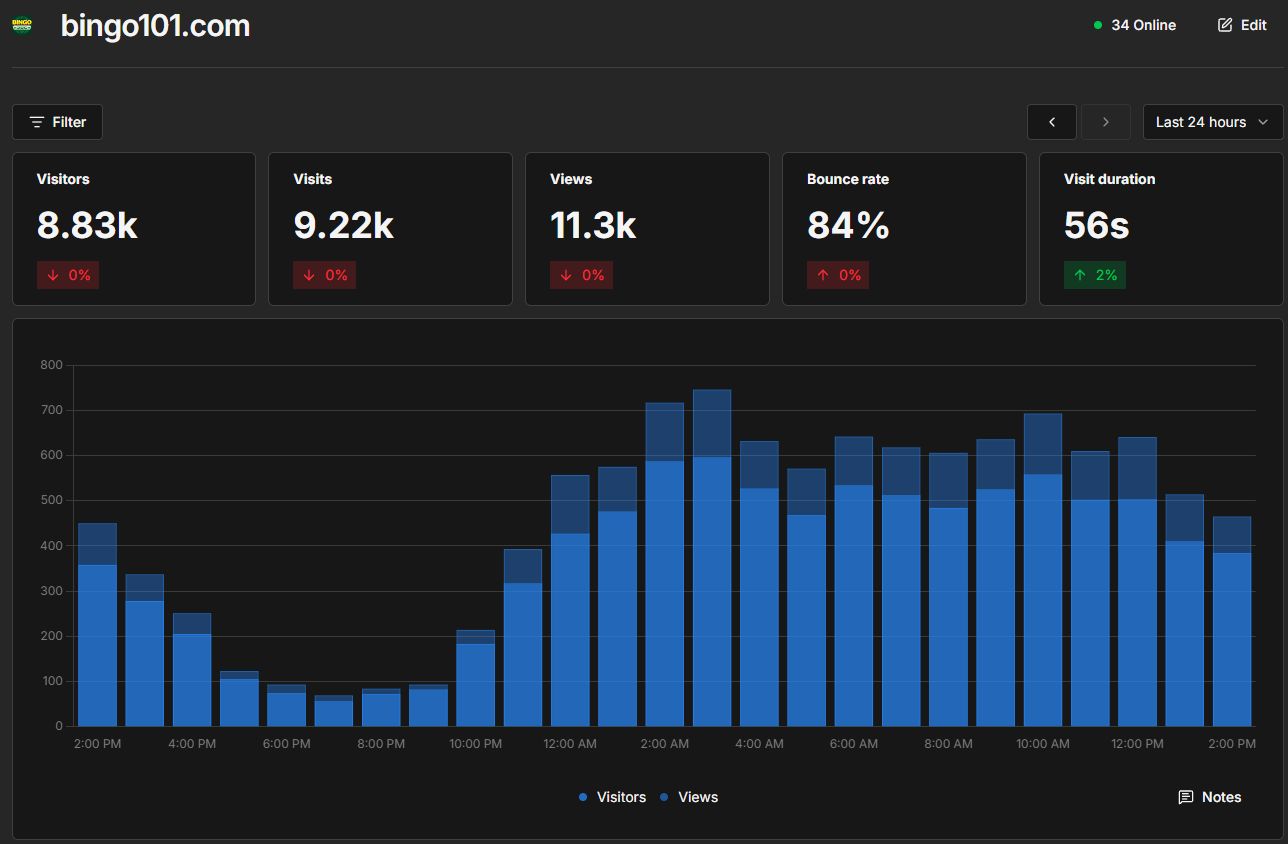The width and height of the screenshot is (1288, 844).
Task: Click the Visits 0% change badge
Action: pyautogui.click(x=325, y=275)
